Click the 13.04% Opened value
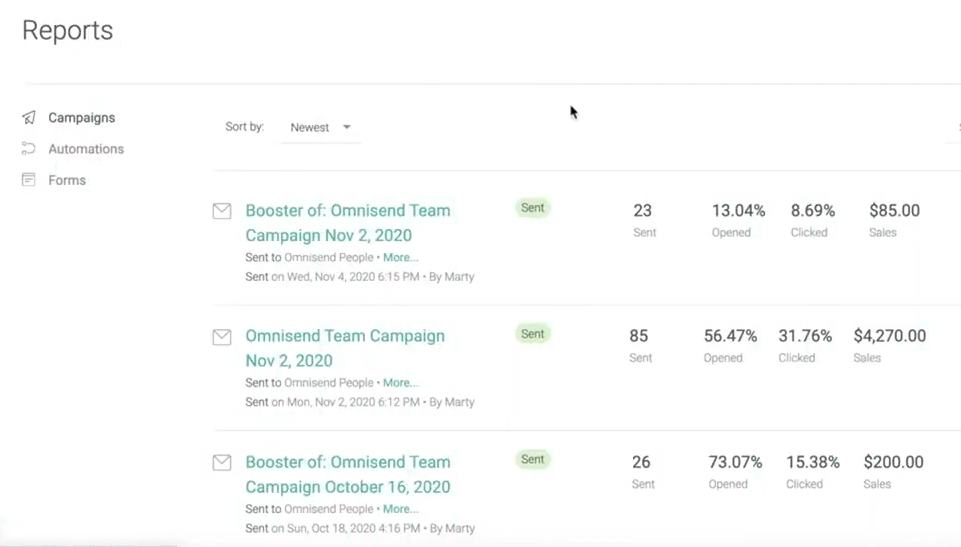The width and height of the screenshot is (961, 547). point(739,211)
